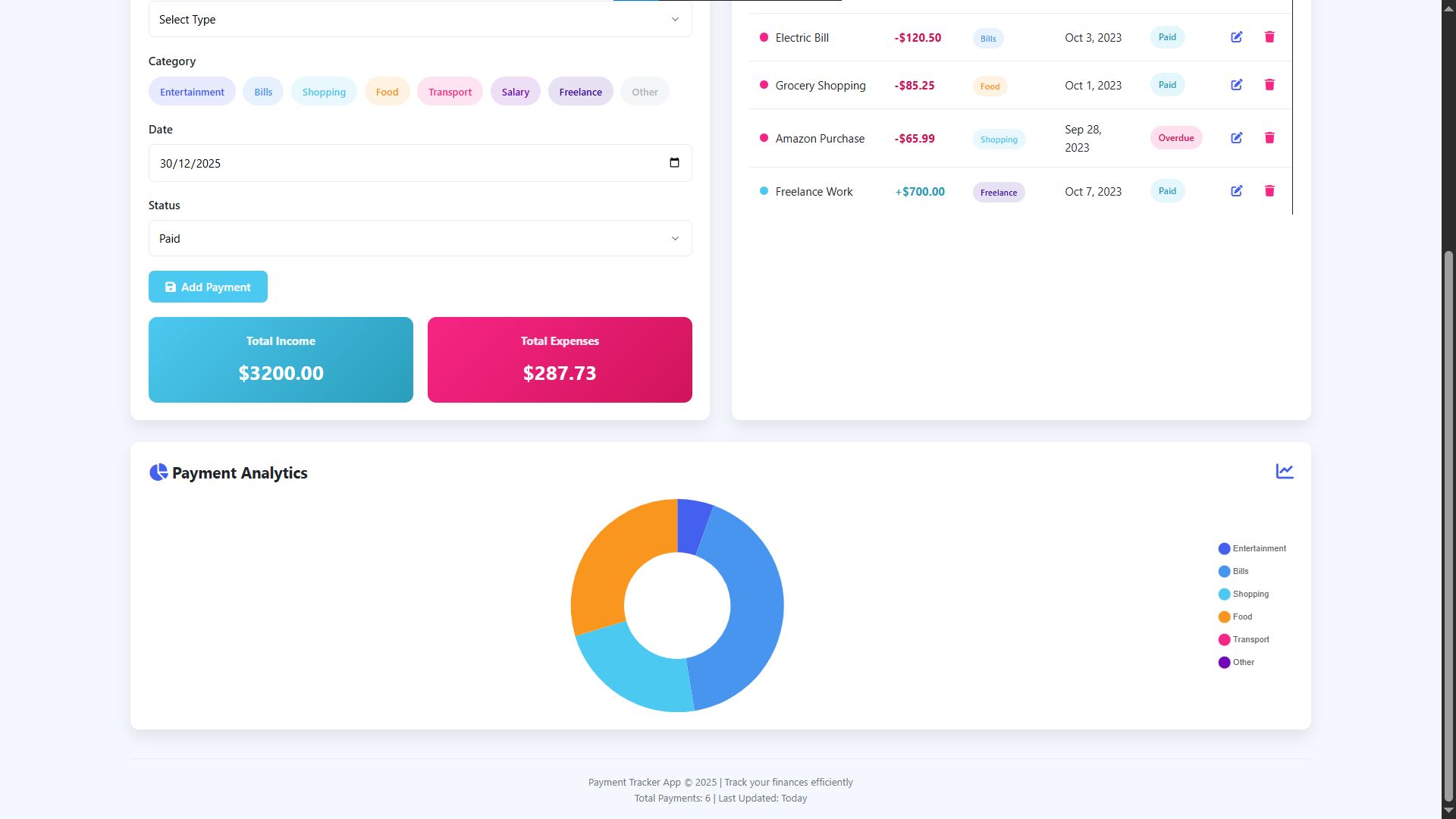Delete the Amazon Purchase entry

tap(1269, 138)
